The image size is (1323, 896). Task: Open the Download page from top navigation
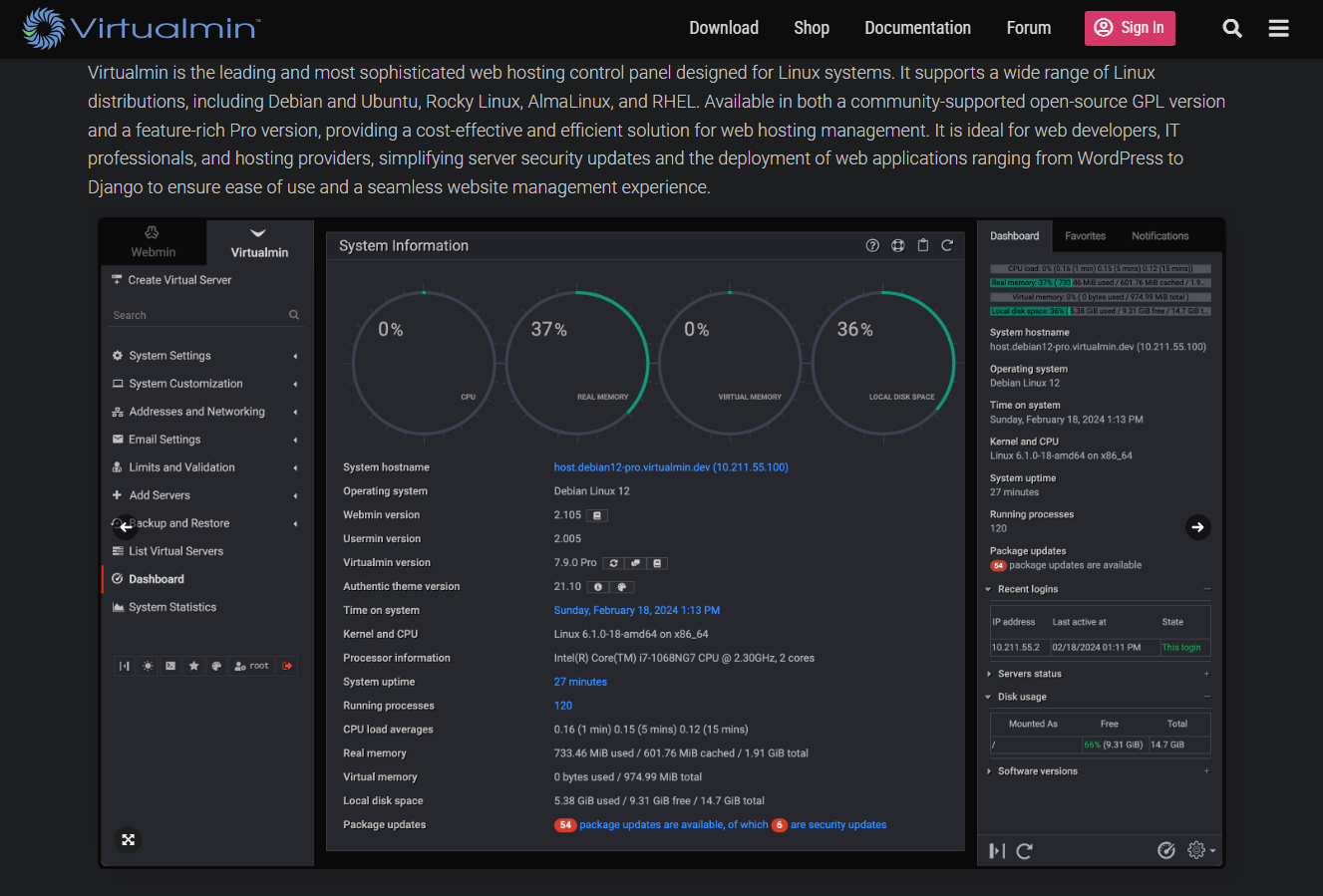click(x=724, y=28)
